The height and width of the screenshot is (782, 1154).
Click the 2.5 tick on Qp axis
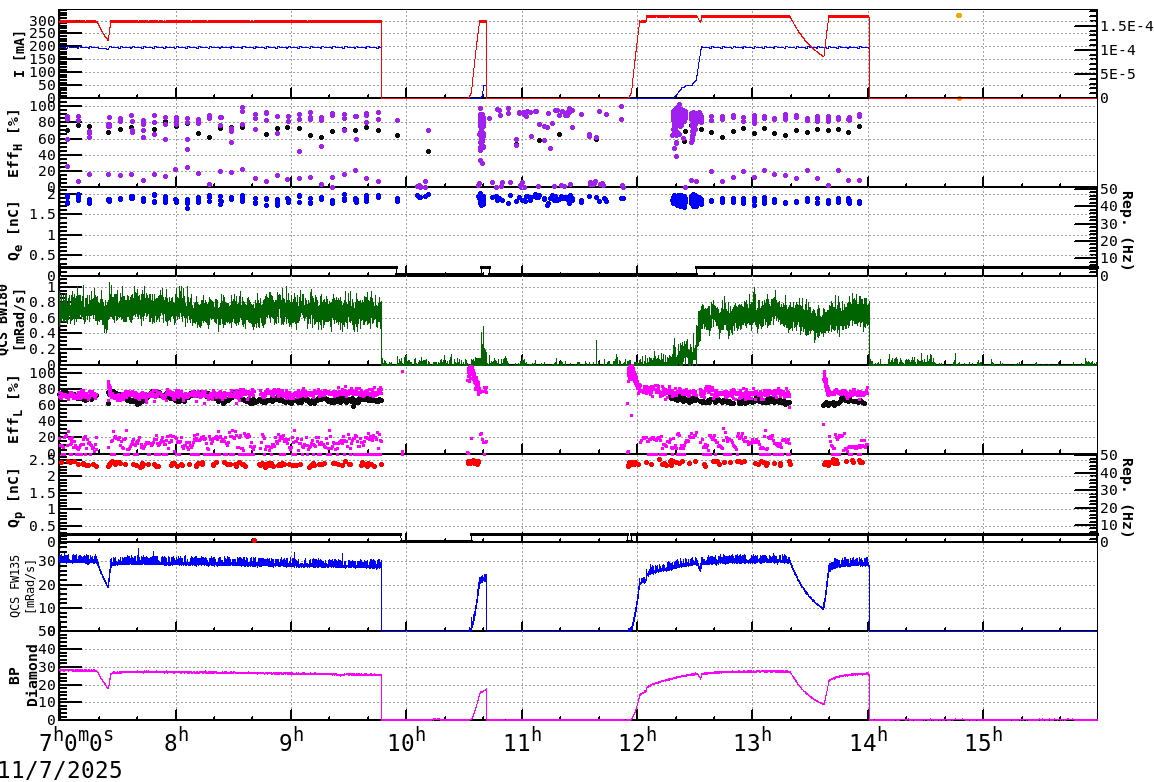tap(43, 460)
